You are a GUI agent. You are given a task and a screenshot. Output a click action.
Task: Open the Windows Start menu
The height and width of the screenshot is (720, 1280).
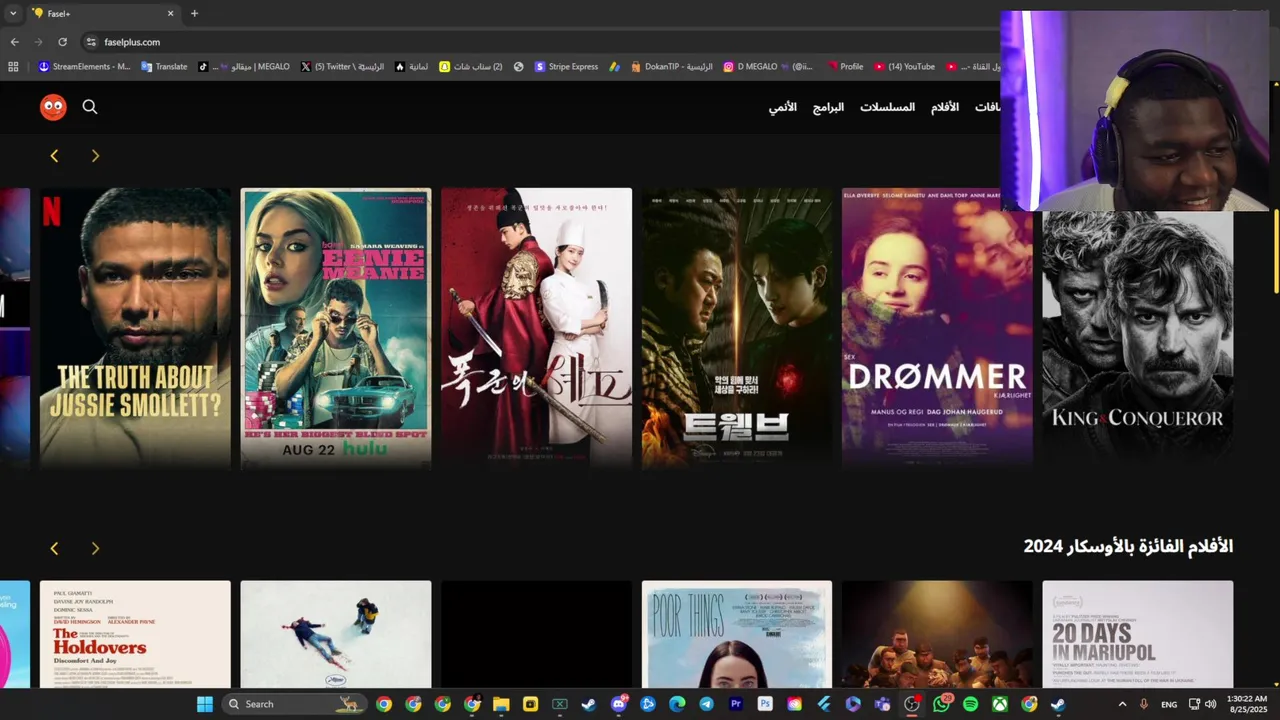pos(205,704)
